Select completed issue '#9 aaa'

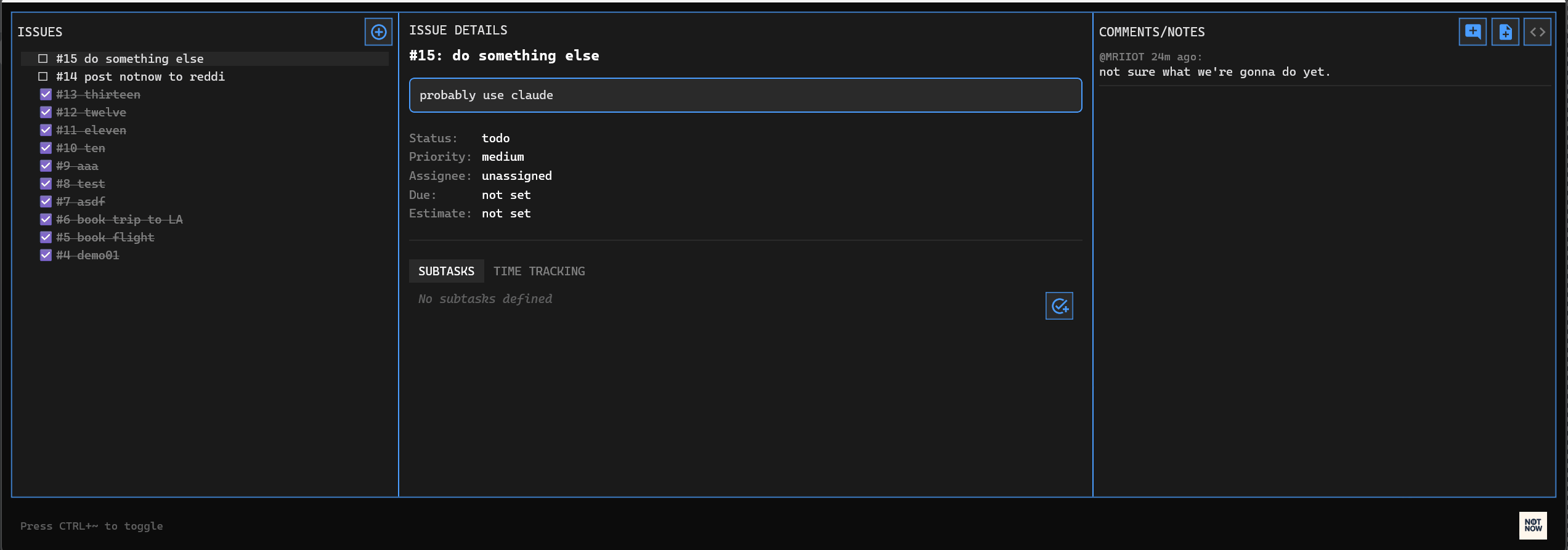coord(77,166)
